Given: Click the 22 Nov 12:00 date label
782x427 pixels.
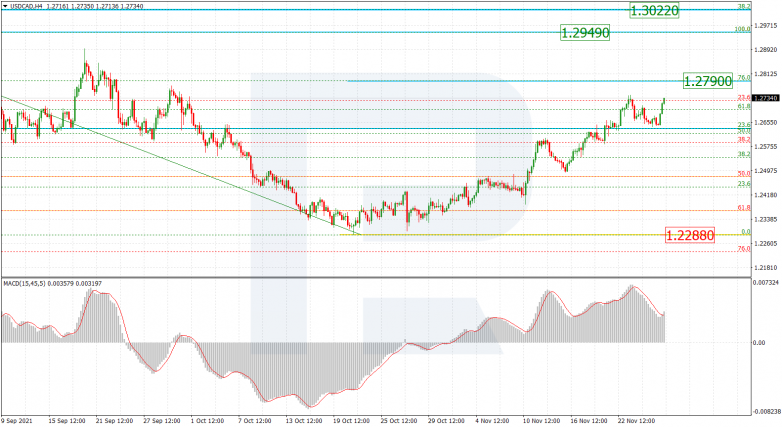Looking at the screenshot, I should 636,421.
